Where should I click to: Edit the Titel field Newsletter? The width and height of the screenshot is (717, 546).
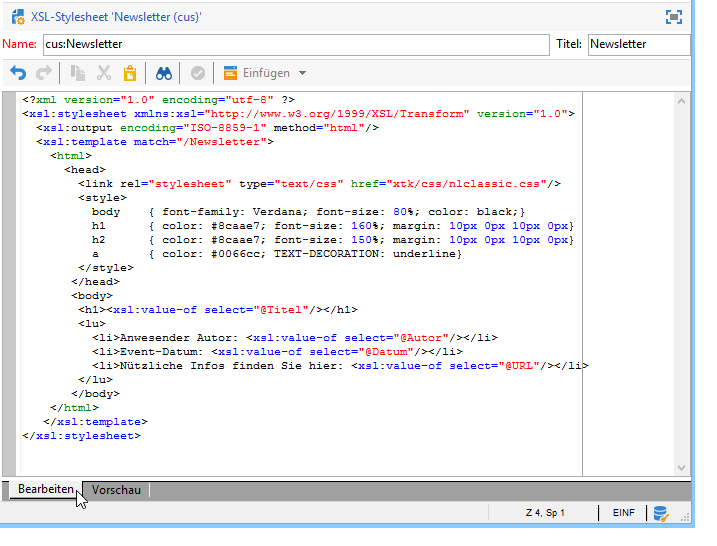(639, 45)
